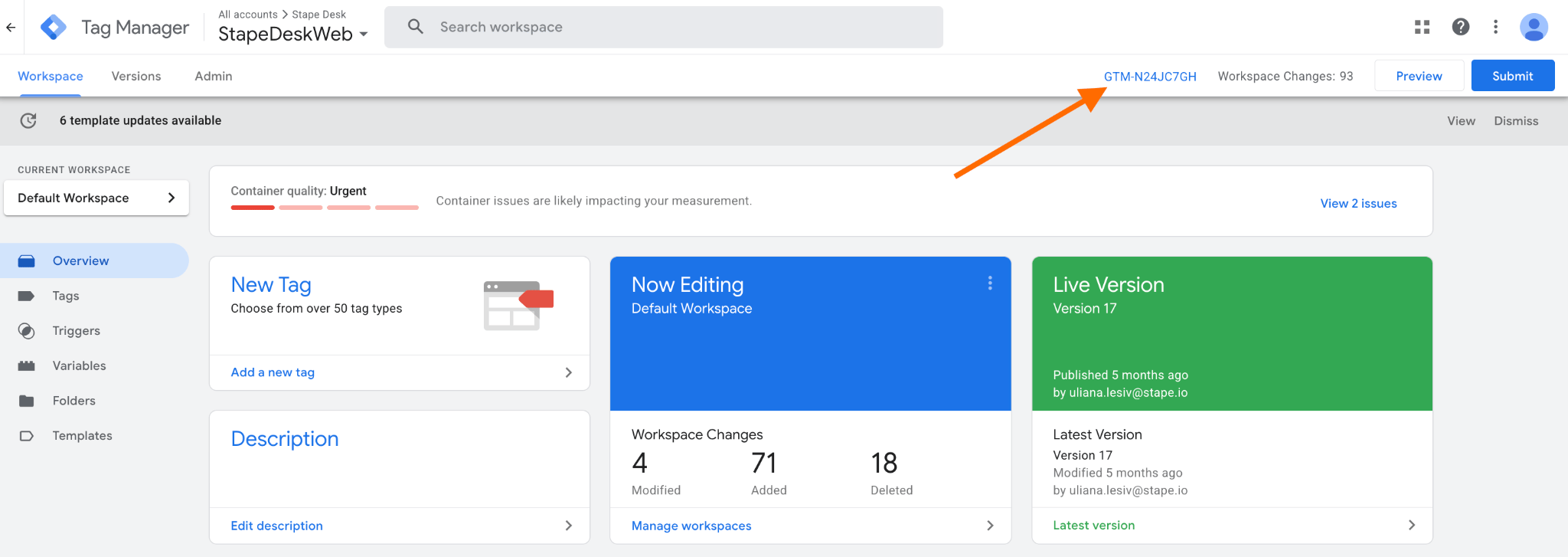Open the more options menu in header
The image size is (1568, 557).
coord(1495,28)
